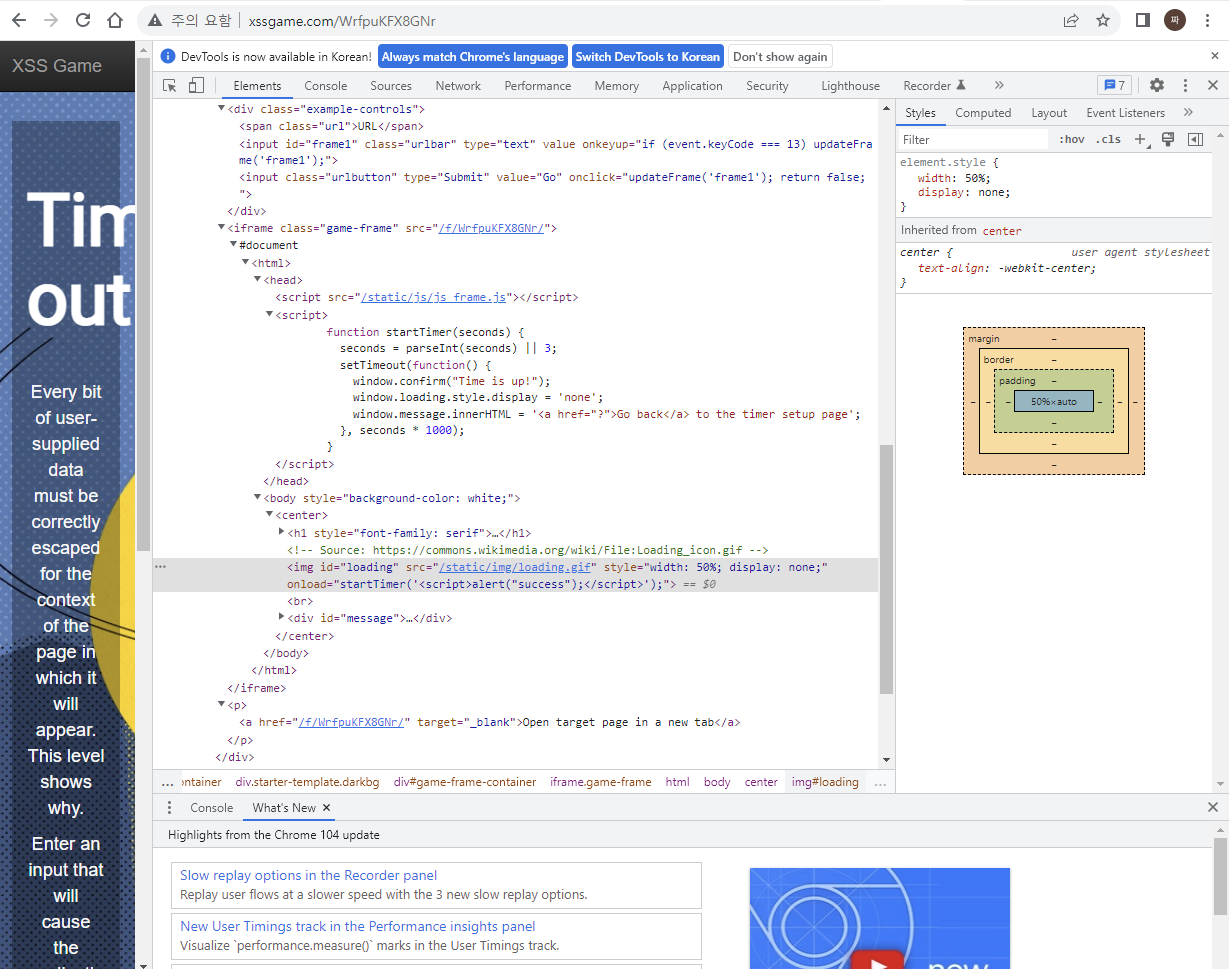Open DevTools three-dot customize menu

(x=1185, y=86)
